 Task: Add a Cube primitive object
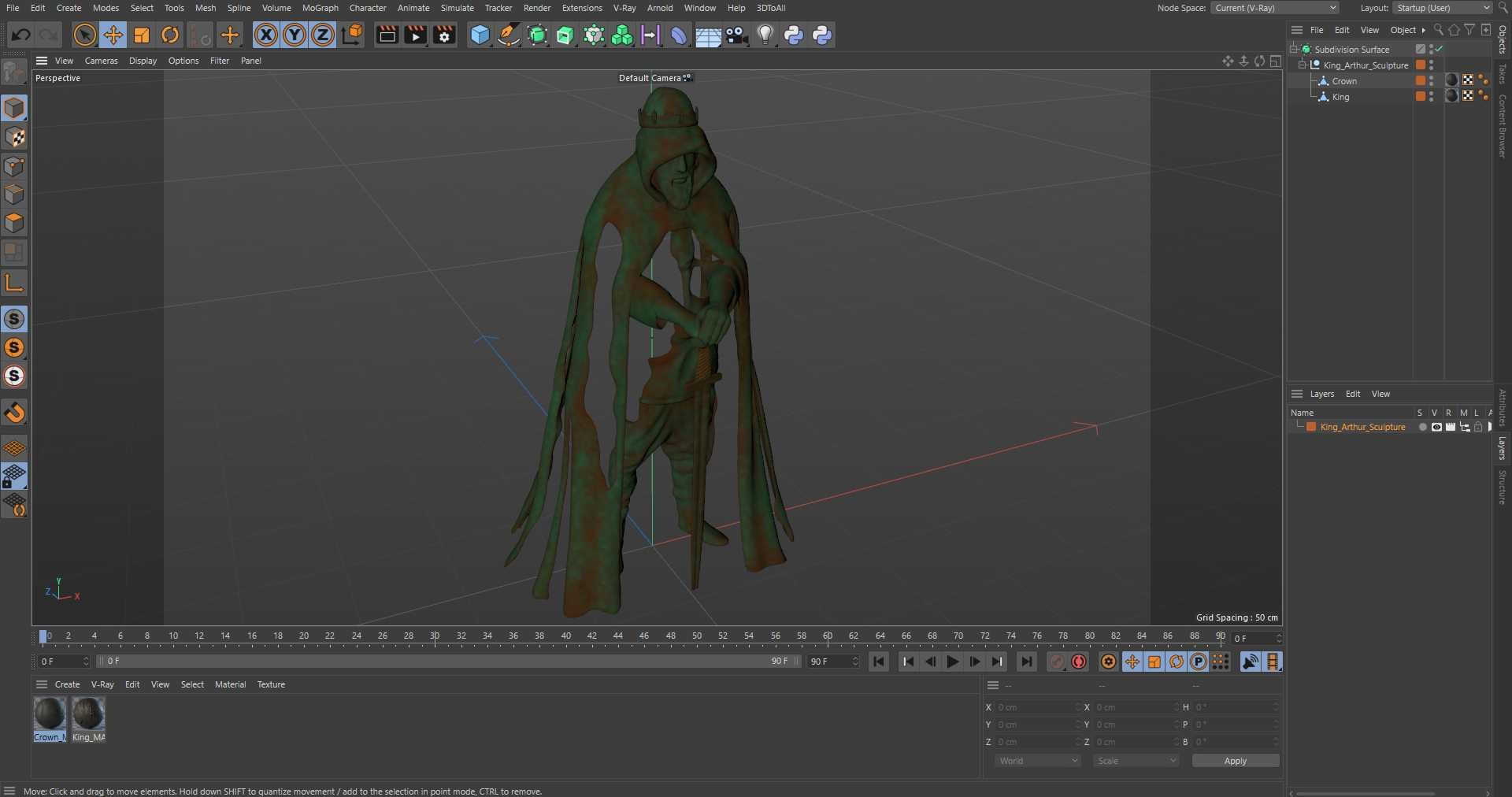click(480, 35)
